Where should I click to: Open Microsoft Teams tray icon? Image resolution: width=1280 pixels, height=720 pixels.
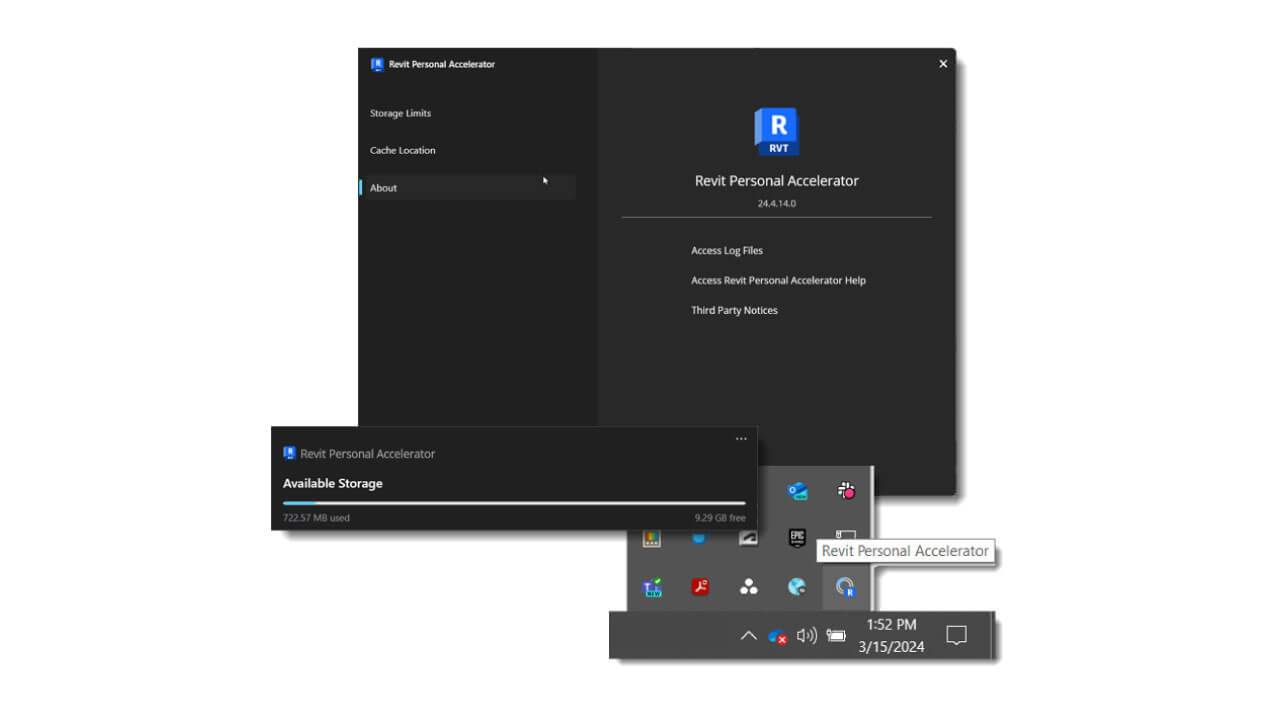[x=652, y=587]
